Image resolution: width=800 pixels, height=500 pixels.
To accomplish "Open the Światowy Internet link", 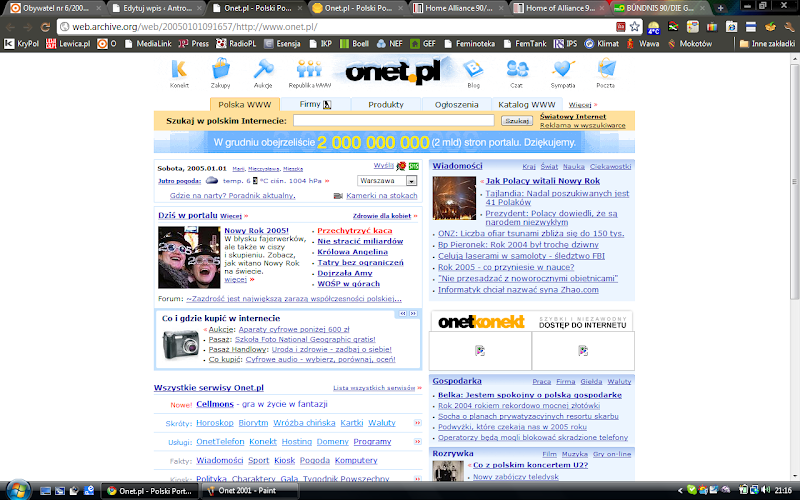I will click(x=573, y=116).
